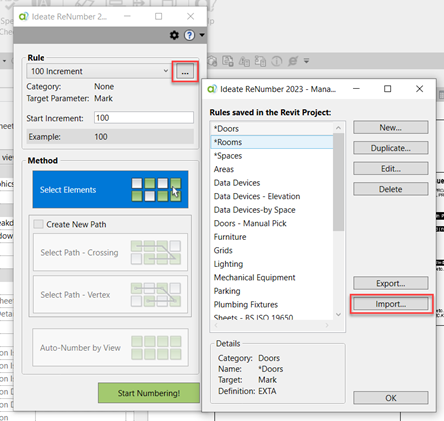Image resolution: width=444 pixels, height=421 pixels.
Task: Select the *Doors rule in the list
Action: [272, 129]
